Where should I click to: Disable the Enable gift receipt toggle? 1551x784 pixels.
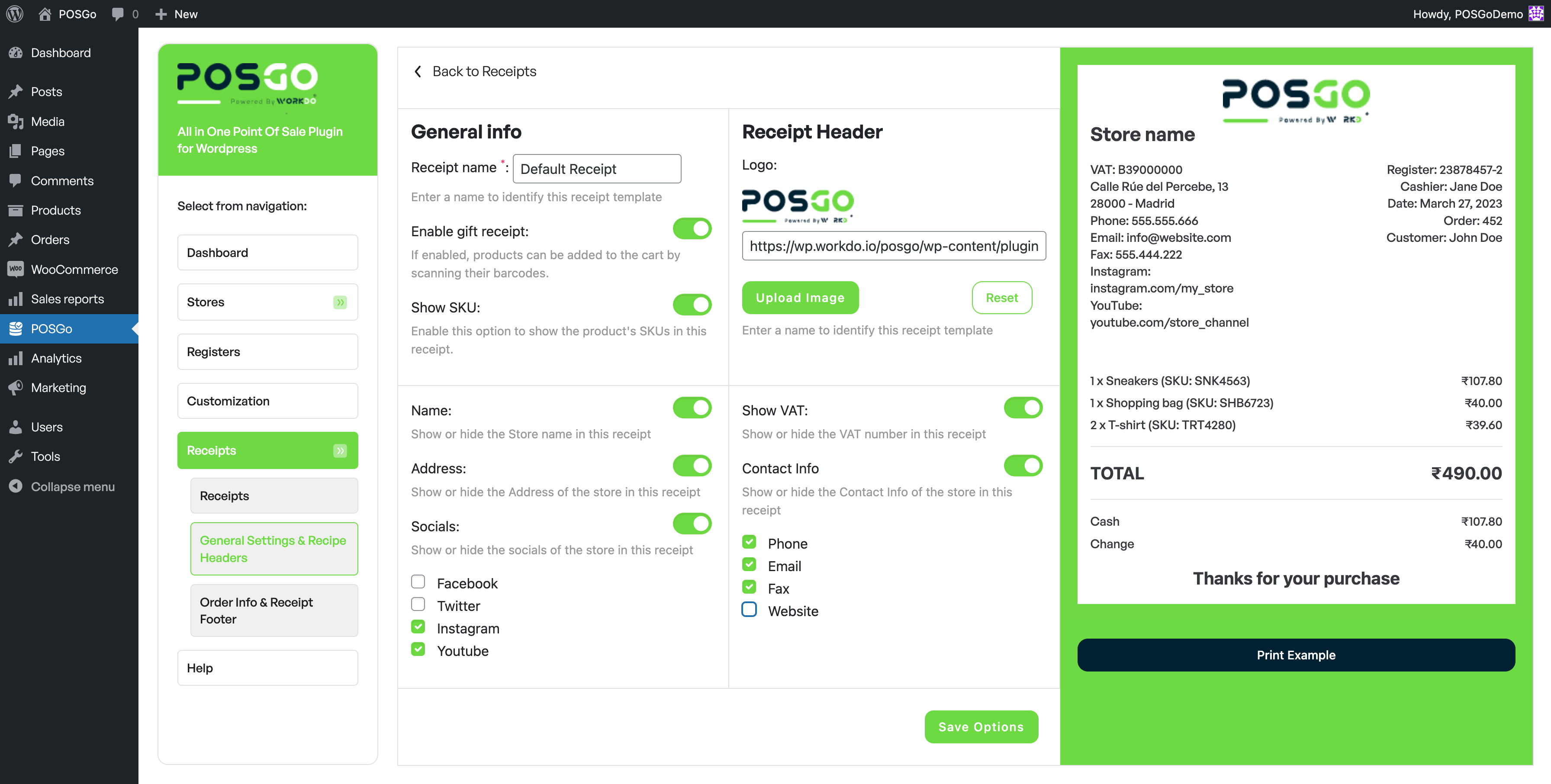tap(692, 229)
